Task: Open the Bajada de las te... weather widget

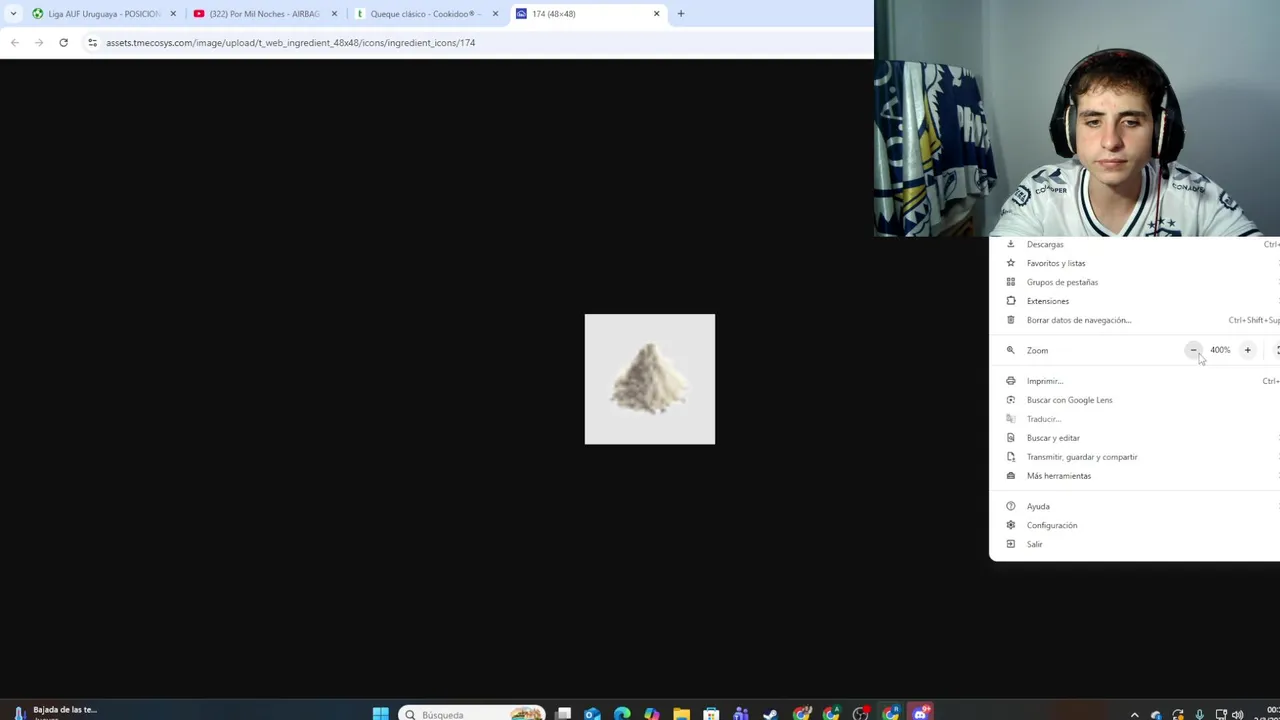Action: [55, 712]
